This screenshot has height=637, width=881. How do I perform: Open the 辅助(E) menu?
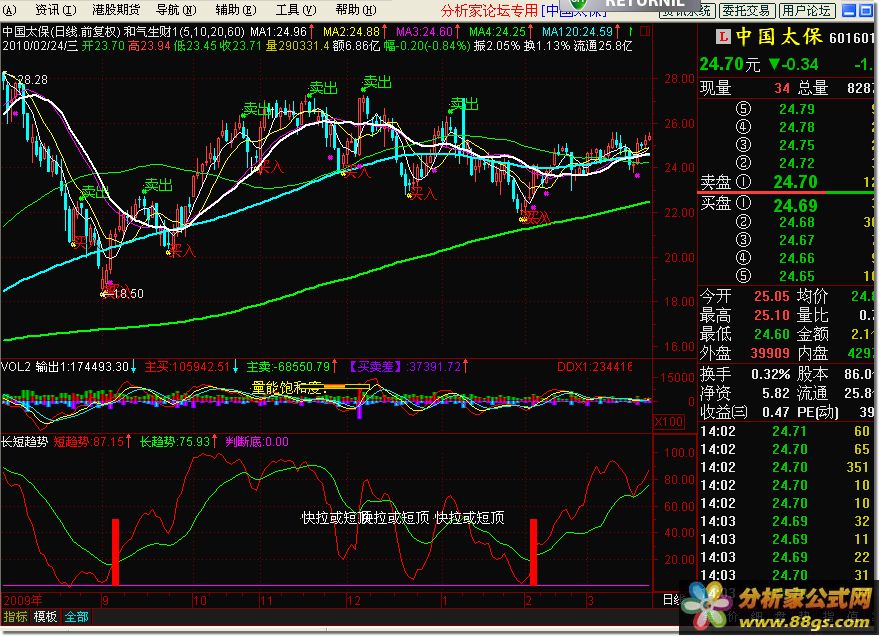point(236,10)
